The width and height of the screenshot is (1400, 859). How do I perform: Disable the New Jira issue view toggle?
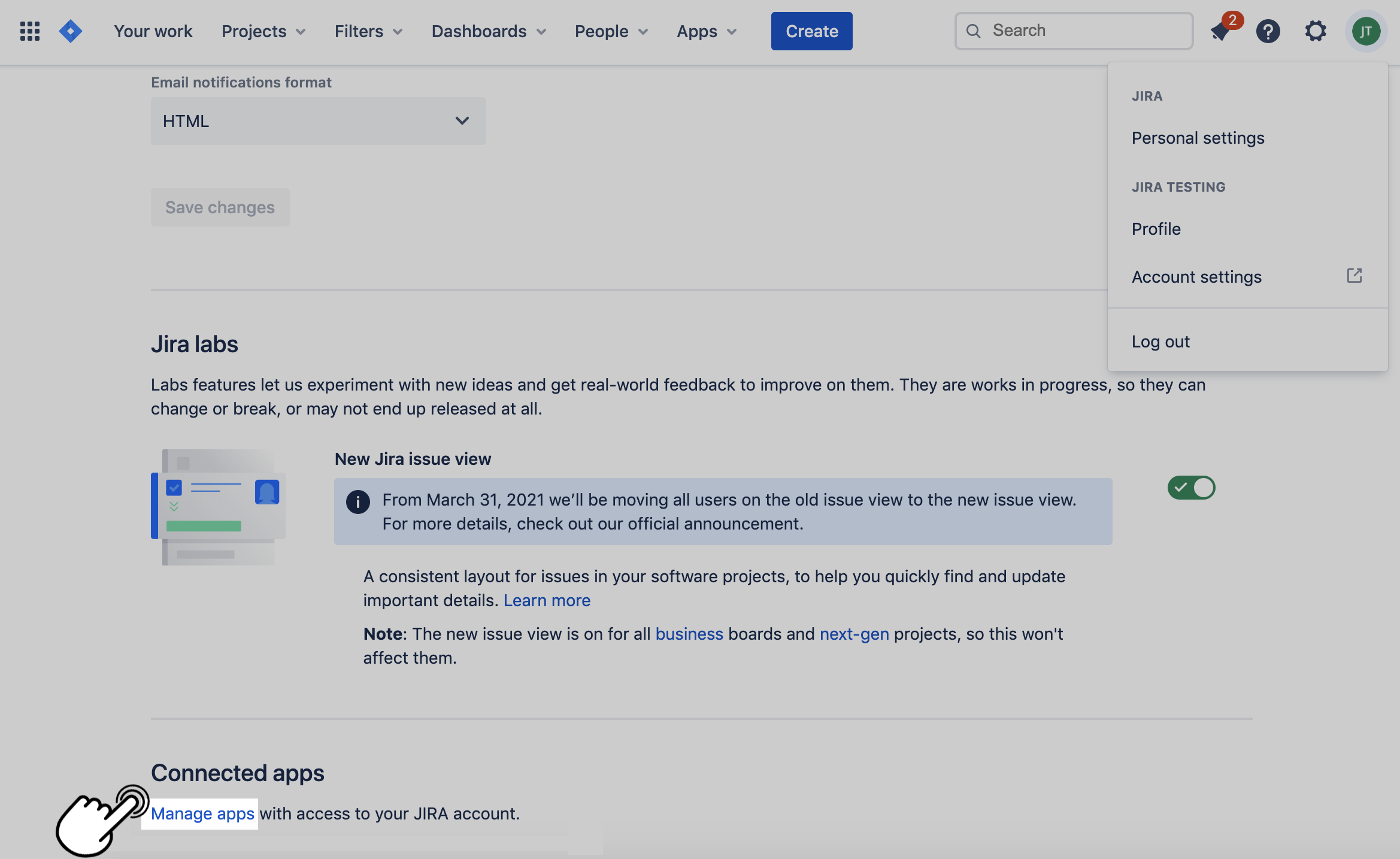[x=1191, y=488]
